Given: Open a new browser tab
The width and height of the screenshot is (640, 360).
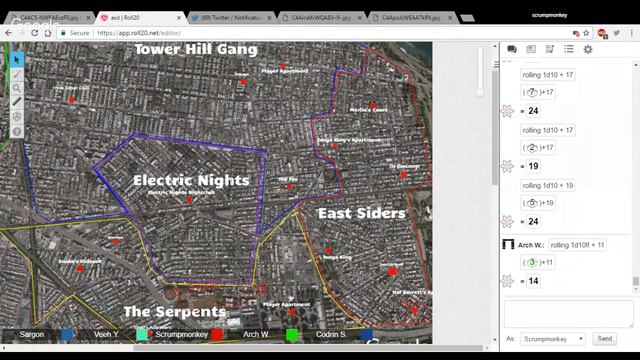Looking at the screenshot, I should (x=467, y=18).
